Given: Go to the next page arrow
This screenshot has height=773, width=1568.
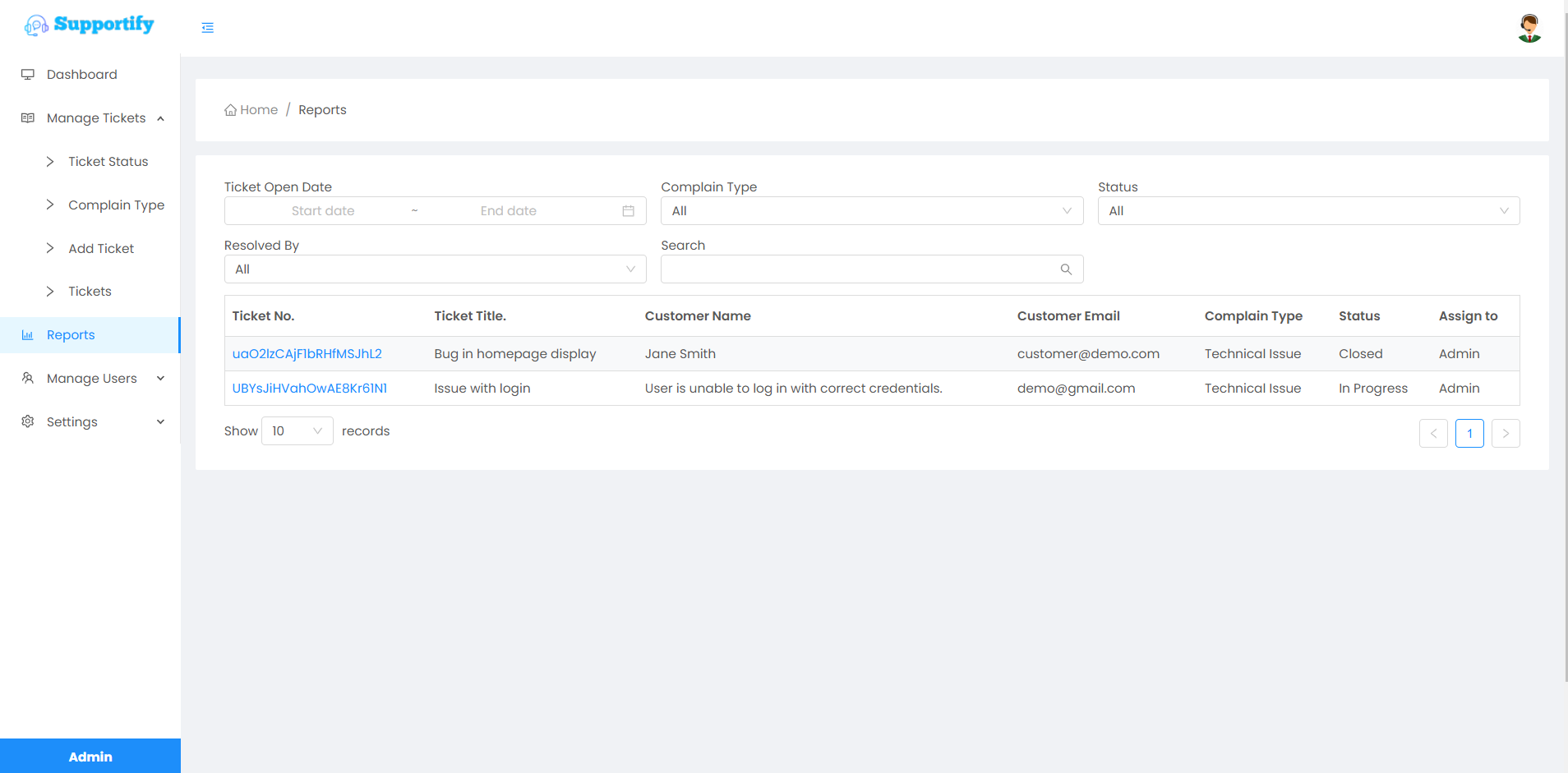Looking at the screenshot, I should click(1505, 433).
